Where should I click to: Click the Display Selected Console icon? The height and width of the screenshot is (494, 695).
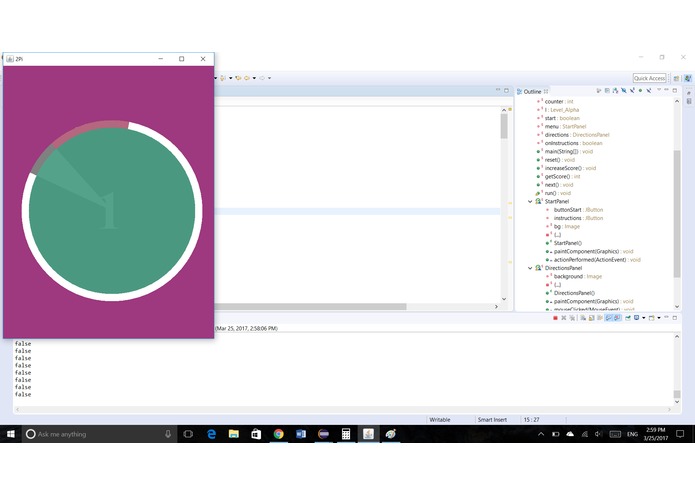click(636, 318)
